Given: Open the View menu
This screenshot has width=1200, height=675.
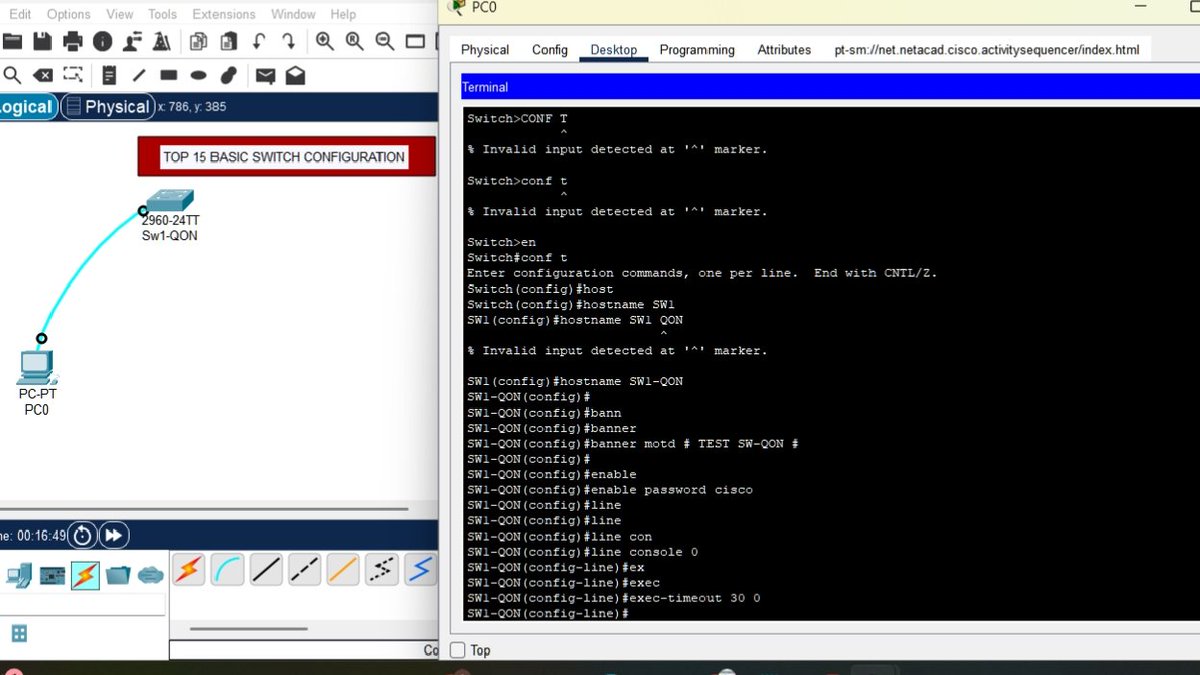Looking at the screenshot, I should pos(119,14).
